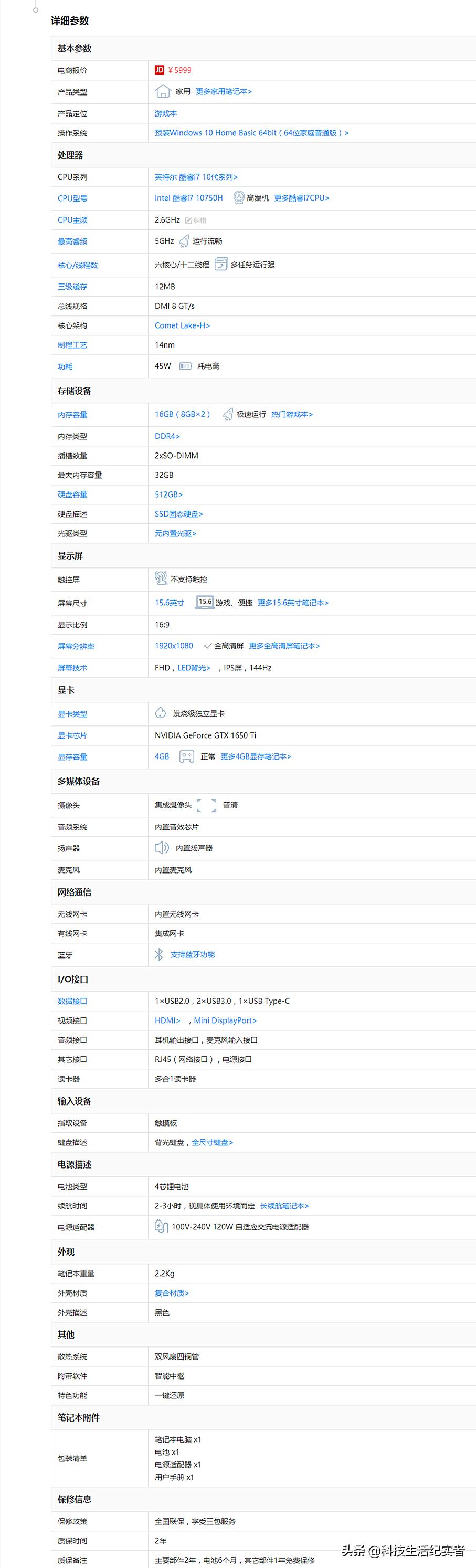This screenshot has height=1568, width=476.
Task: Click the 数据接口 label link
Action: coord(72,1001)
